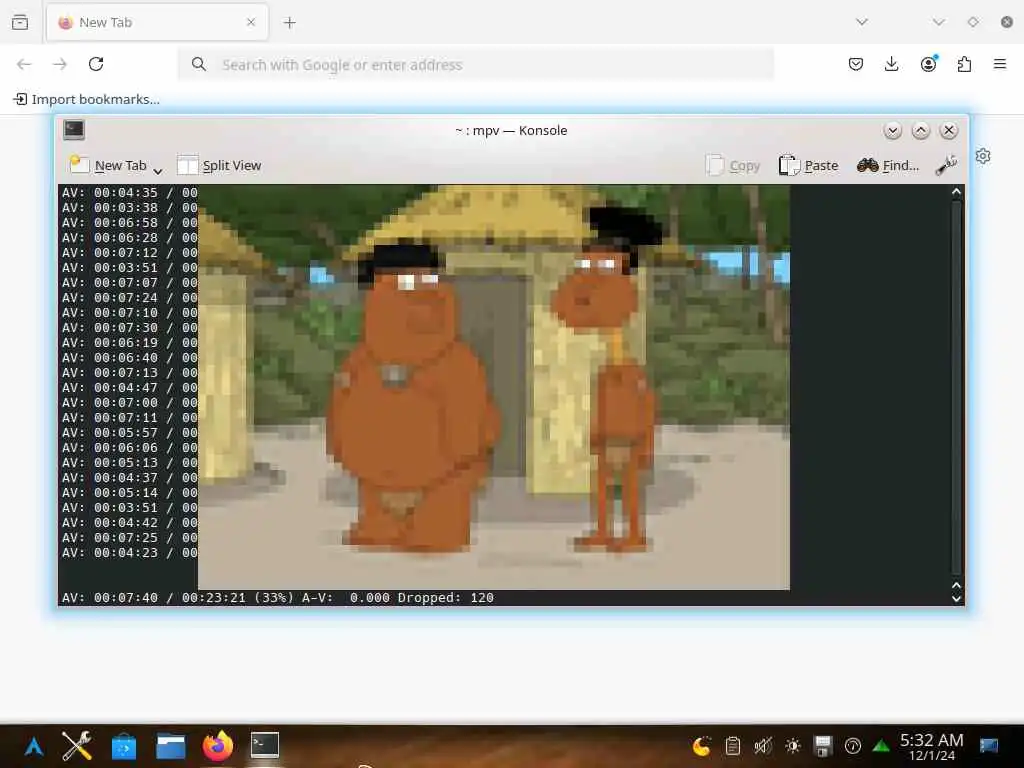The width and height of the screenshot is (1024, 768).
Task: Click the line AV: 00:07:12
Action: pyautogui.click(x=129, y=252)
